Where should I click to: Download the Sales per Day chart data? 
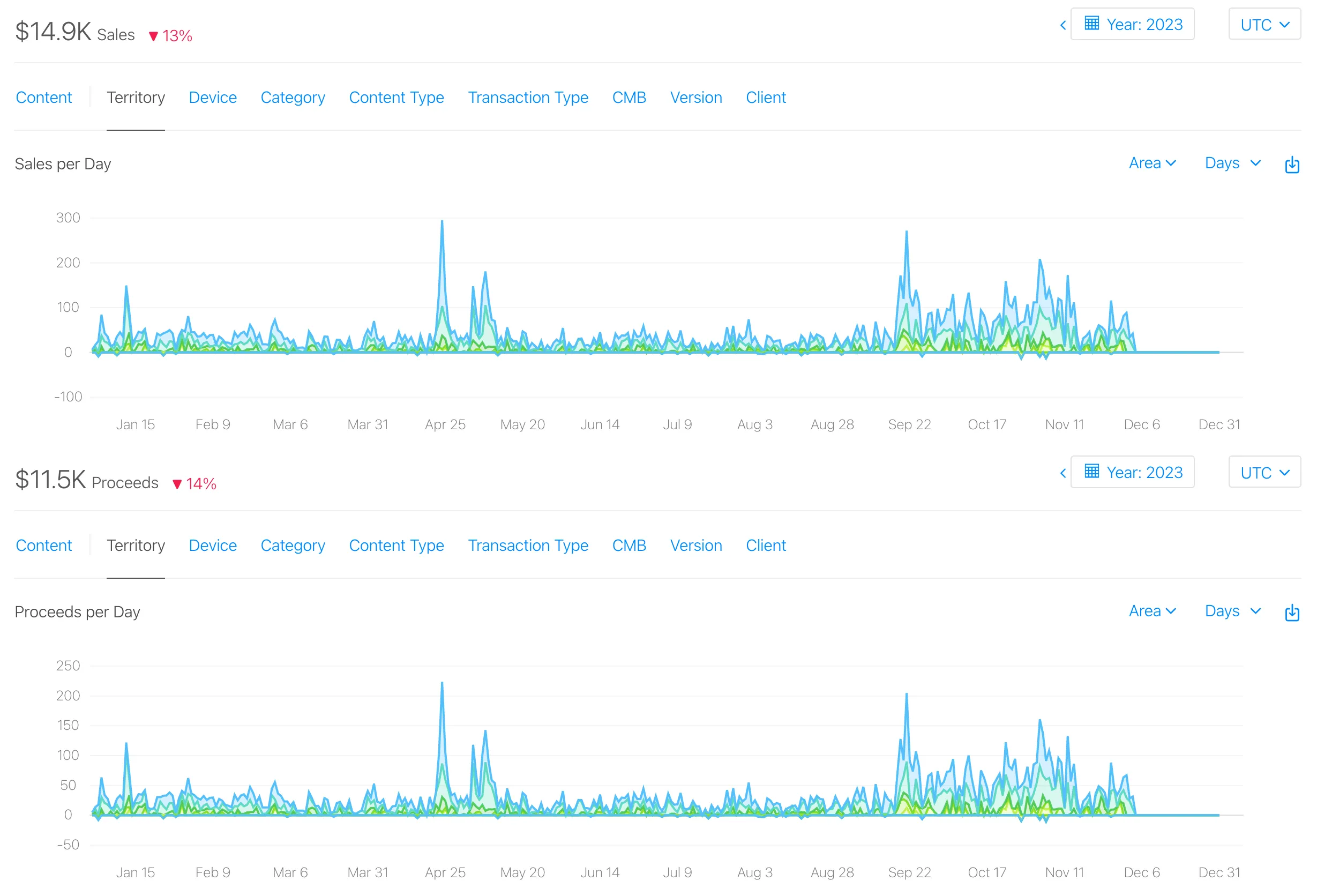[x=1291, y=165]
